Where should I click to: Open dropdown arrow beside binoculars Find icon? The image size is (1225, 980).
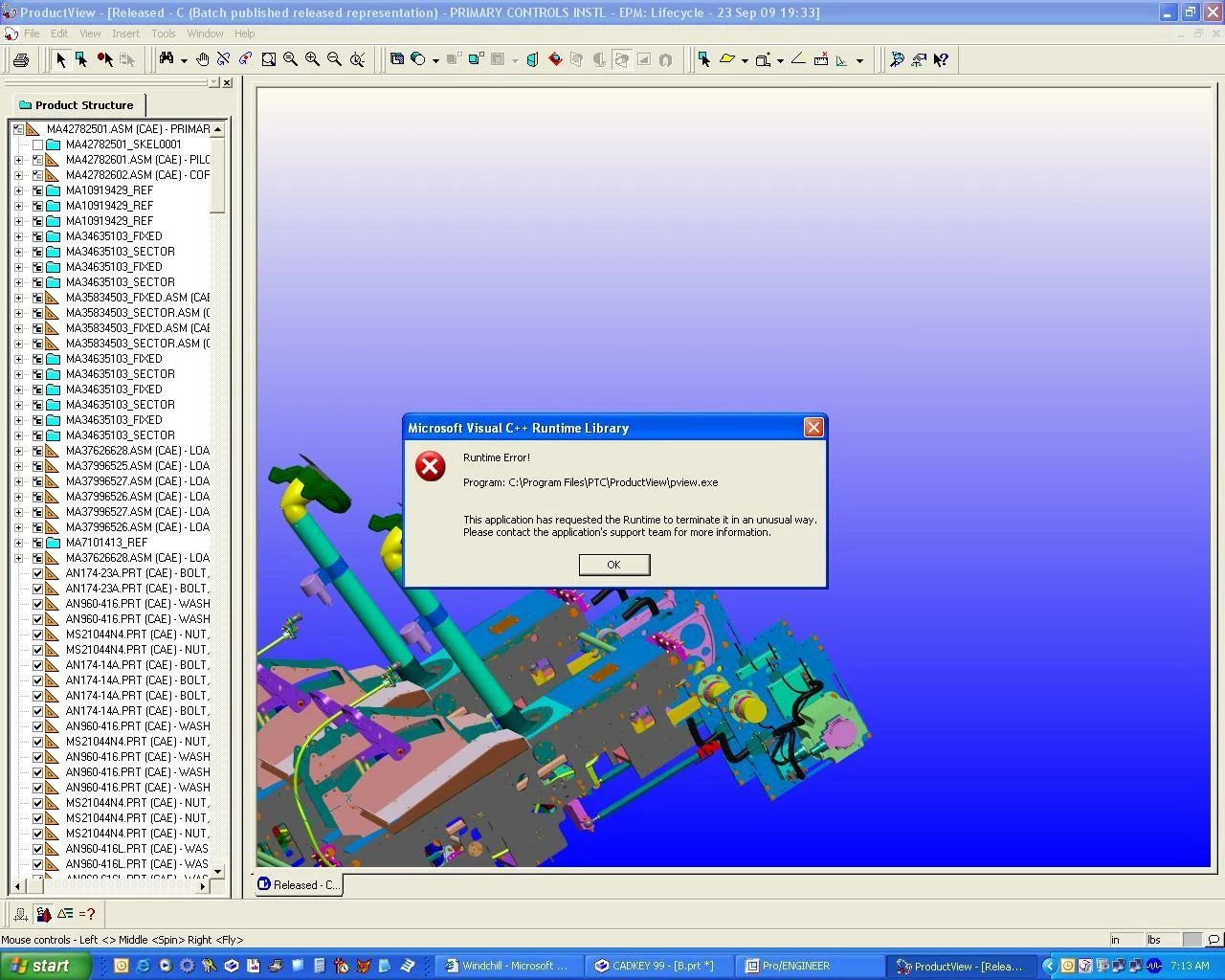tap(183, 60)
